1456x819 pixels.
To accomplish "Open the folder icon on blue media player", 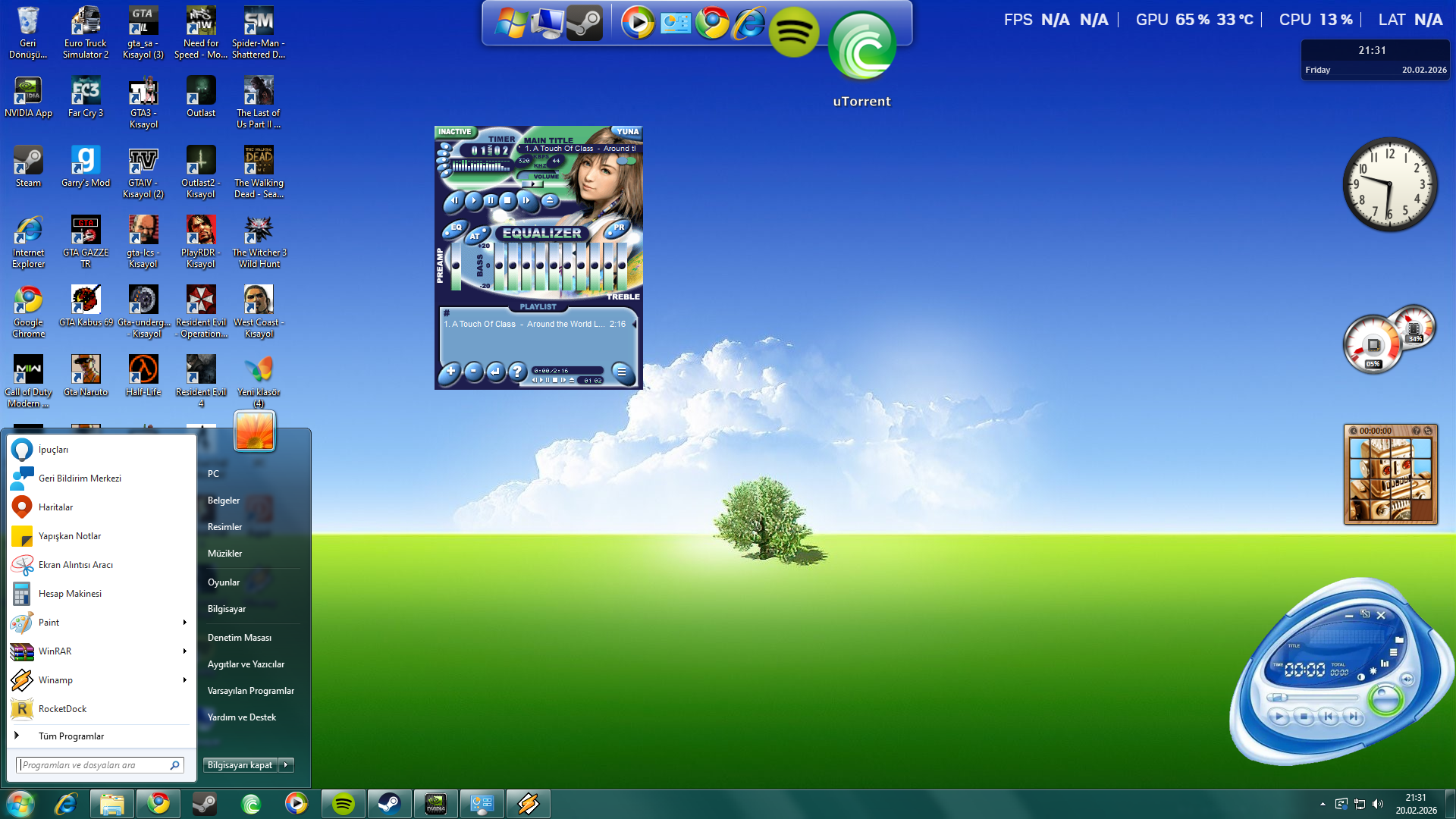I will click(1399, 640).
